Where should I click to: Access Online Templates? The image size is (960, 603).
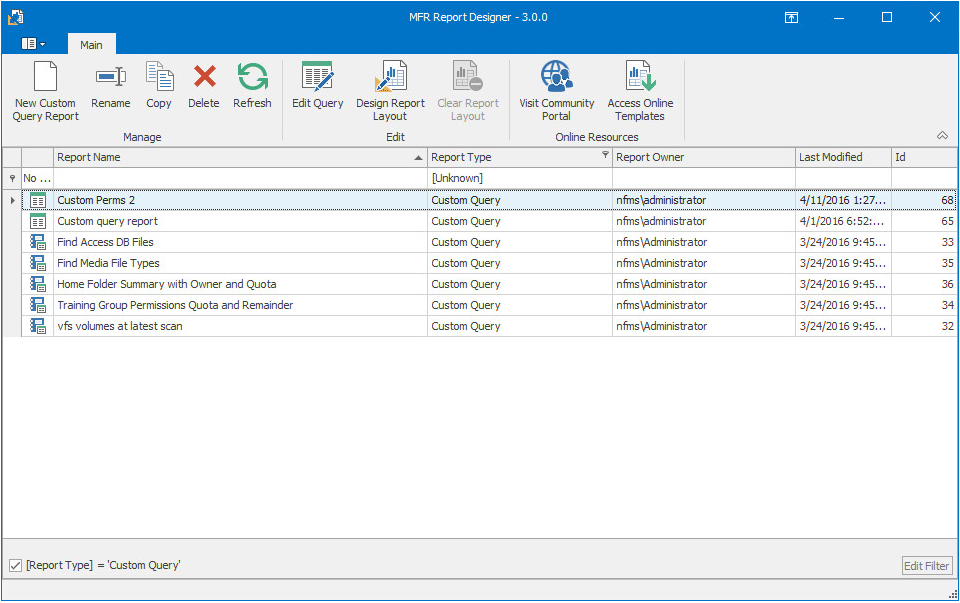click(640, 88)
